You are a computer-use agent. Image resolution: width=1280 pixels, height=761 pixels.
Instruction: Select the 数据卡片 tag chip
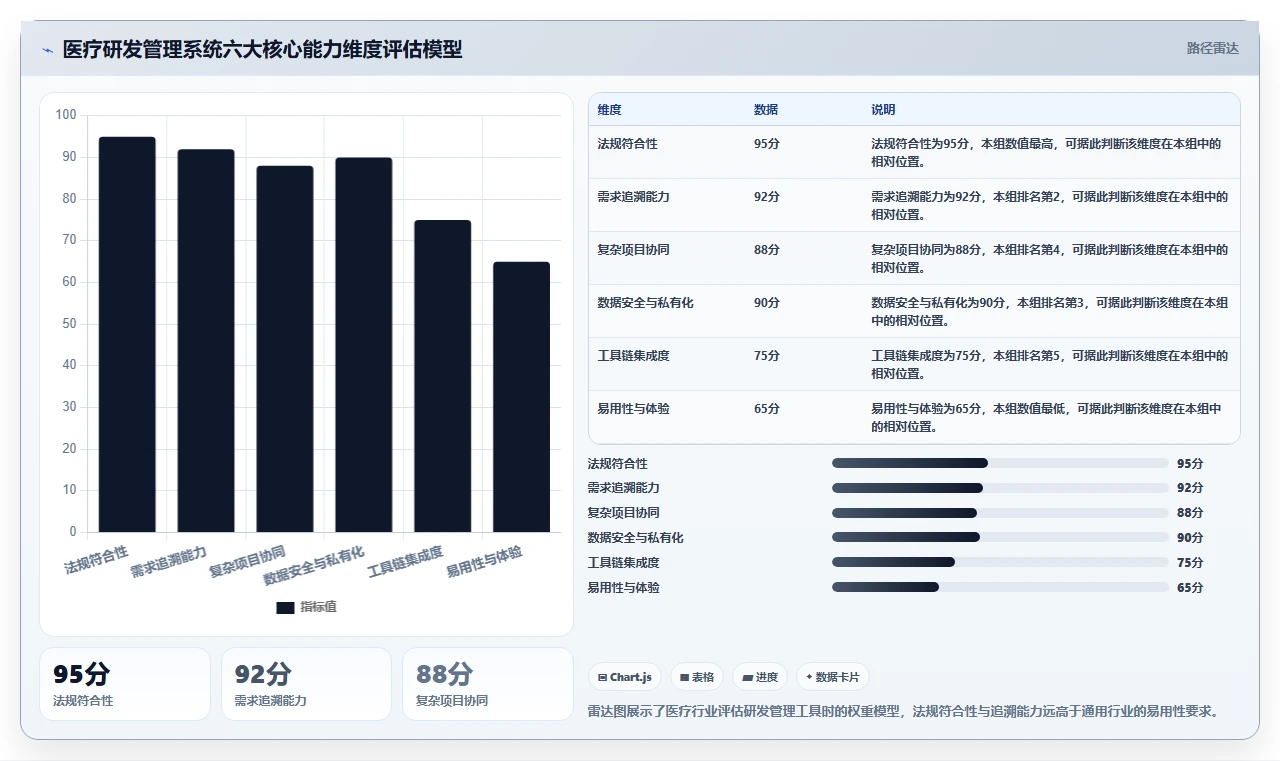coord(832,677)
